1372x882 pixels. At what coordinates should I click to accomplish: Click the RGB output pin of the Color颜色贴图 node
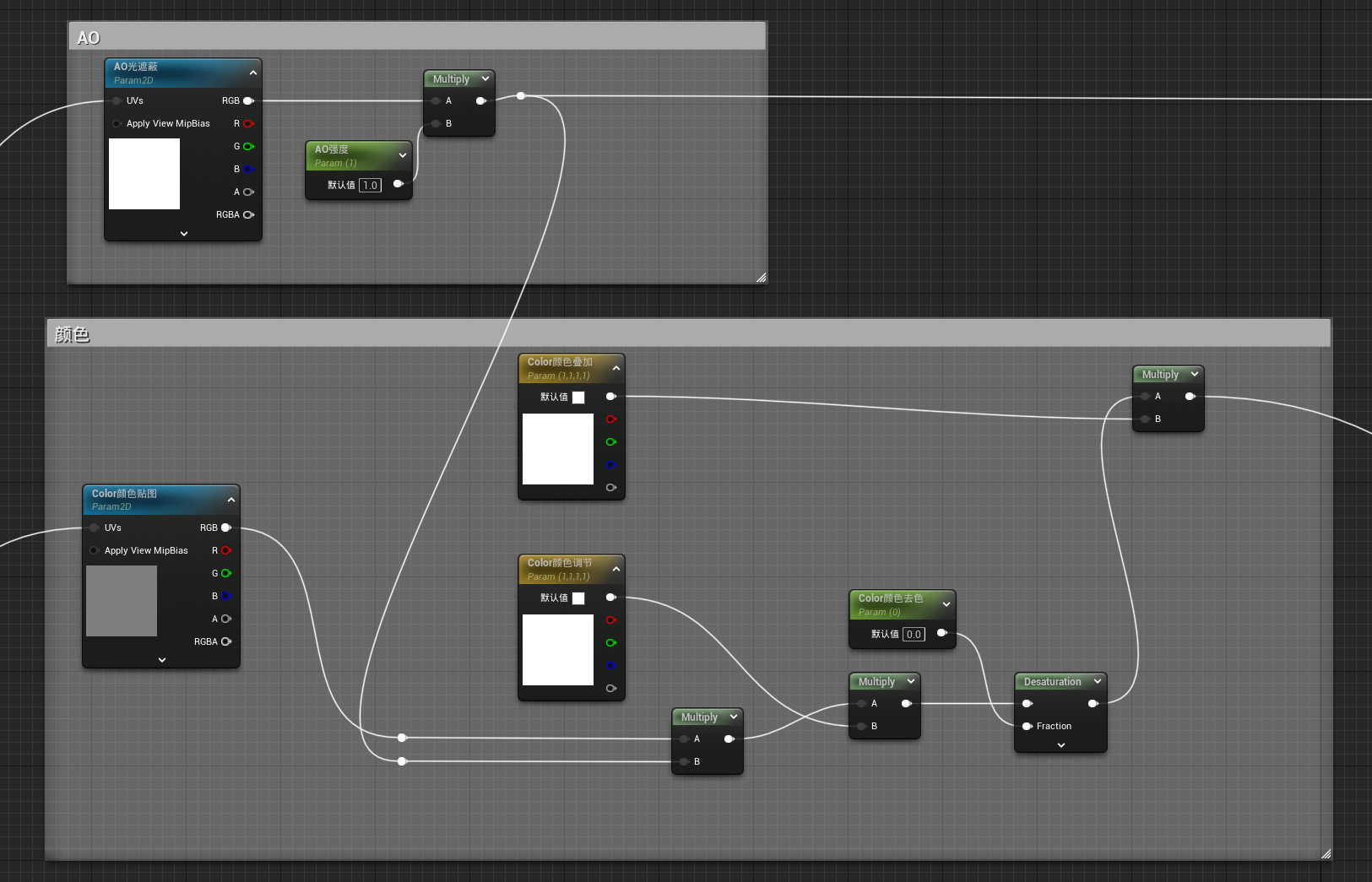[x=226, y=528]
